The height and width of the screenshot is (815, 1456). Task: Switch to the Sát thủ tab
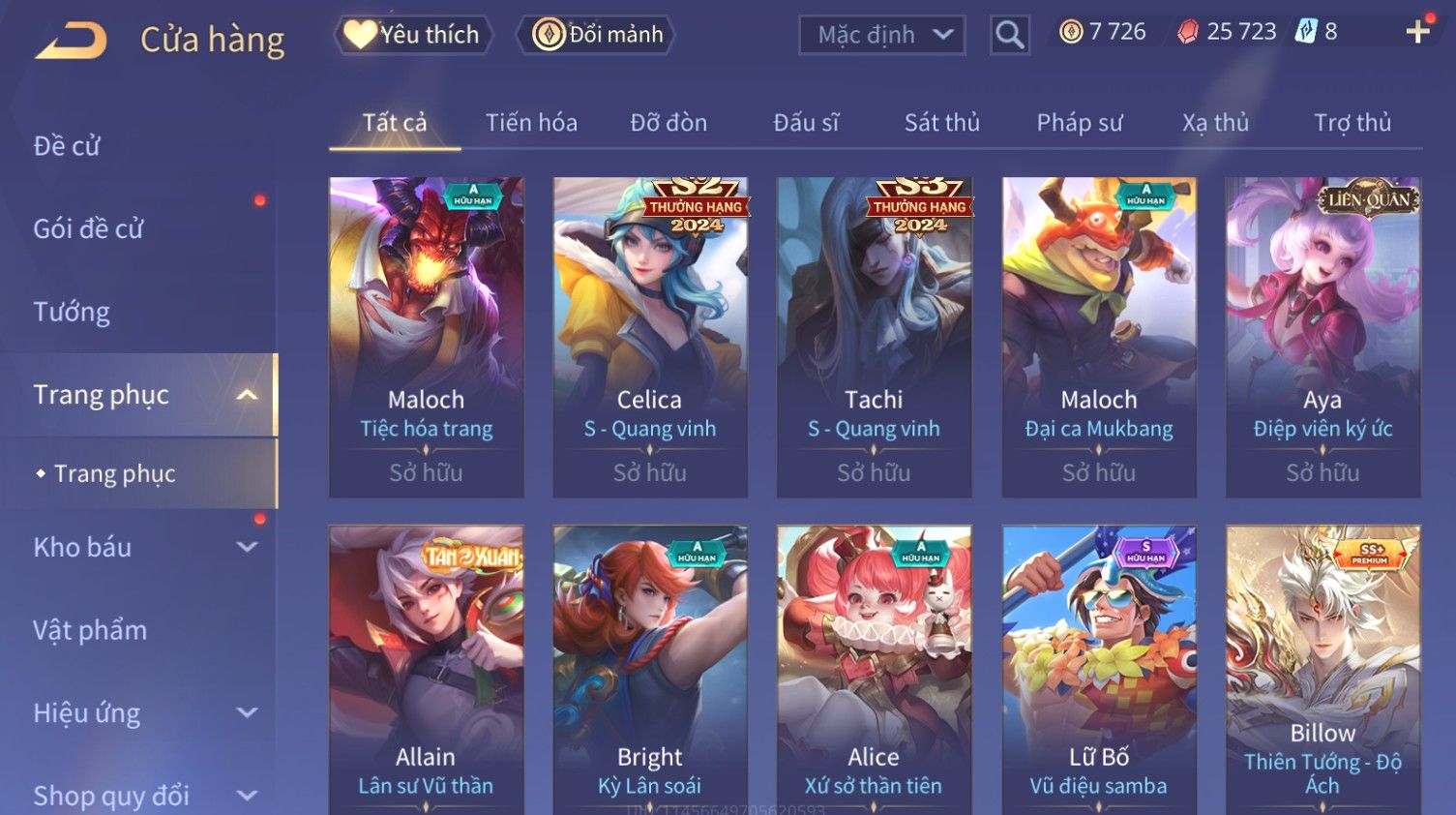pos(941,123)
